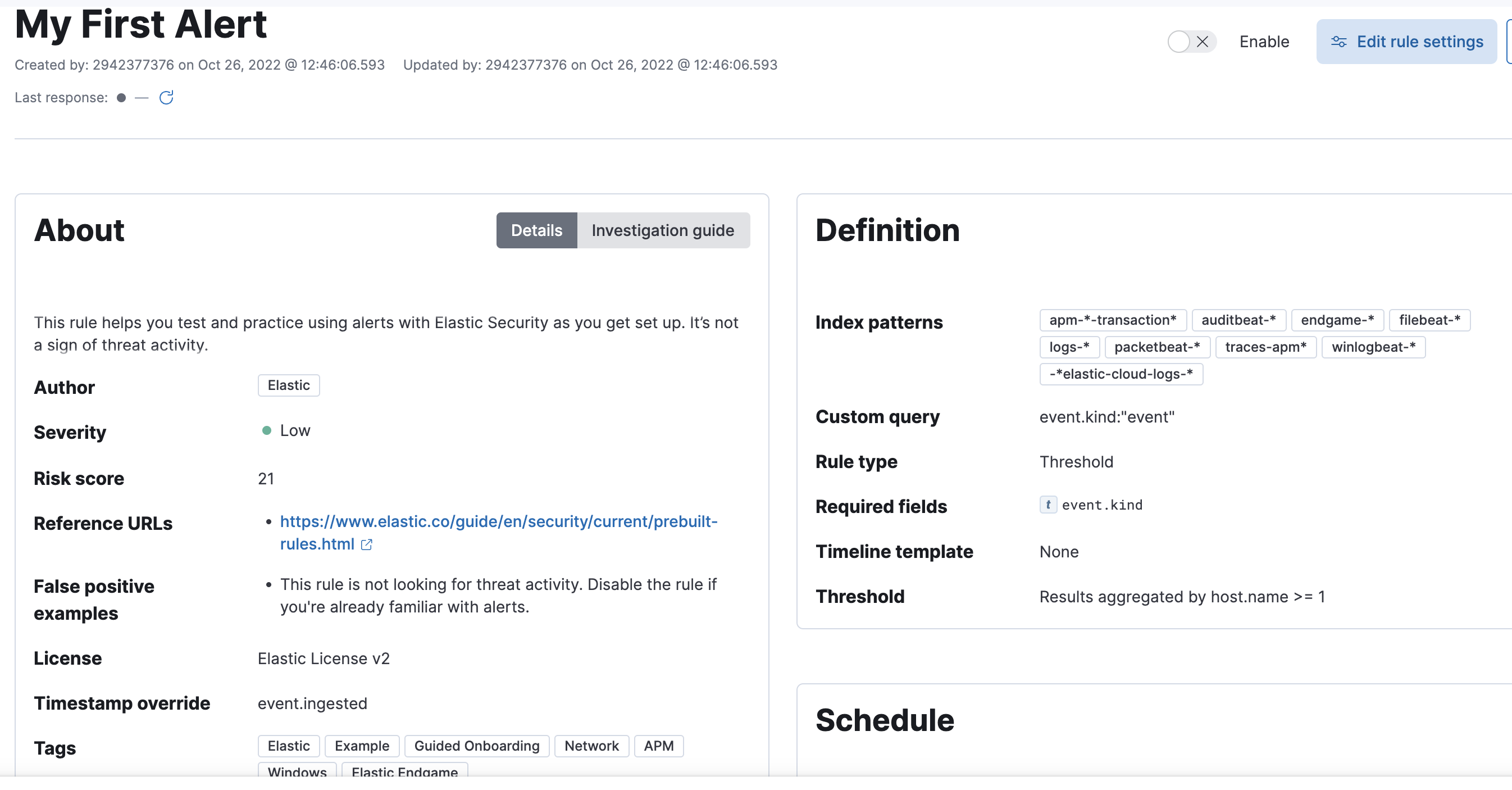Toggle the Enable rule switch
This screenshot has height=790, width=1512.
[x=1191, y=42]
